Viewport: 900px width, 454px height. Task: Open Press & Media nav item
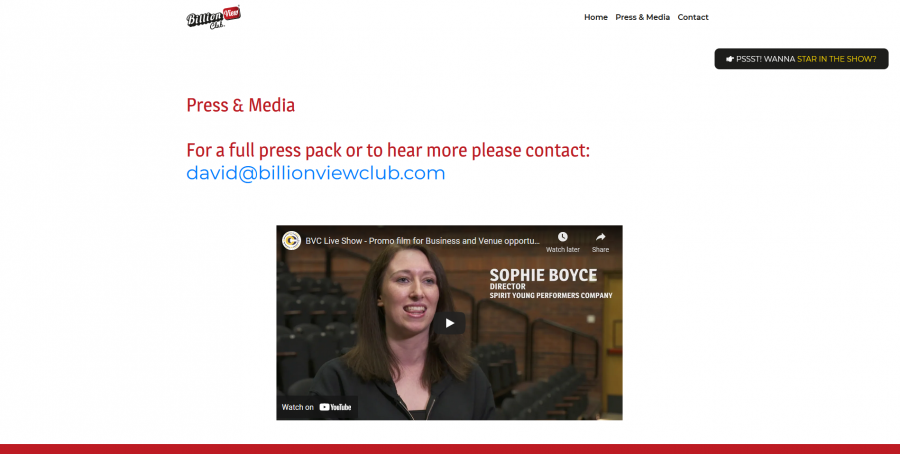tap(642, 17)
